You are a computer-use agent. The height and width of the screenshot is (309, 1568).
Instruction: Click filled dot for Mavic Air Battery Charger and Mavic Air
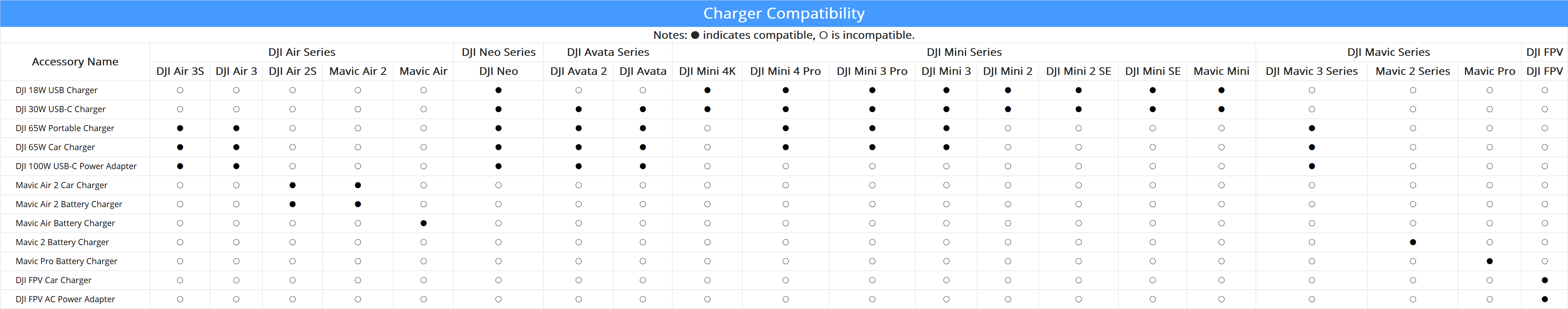coord(424,223)
